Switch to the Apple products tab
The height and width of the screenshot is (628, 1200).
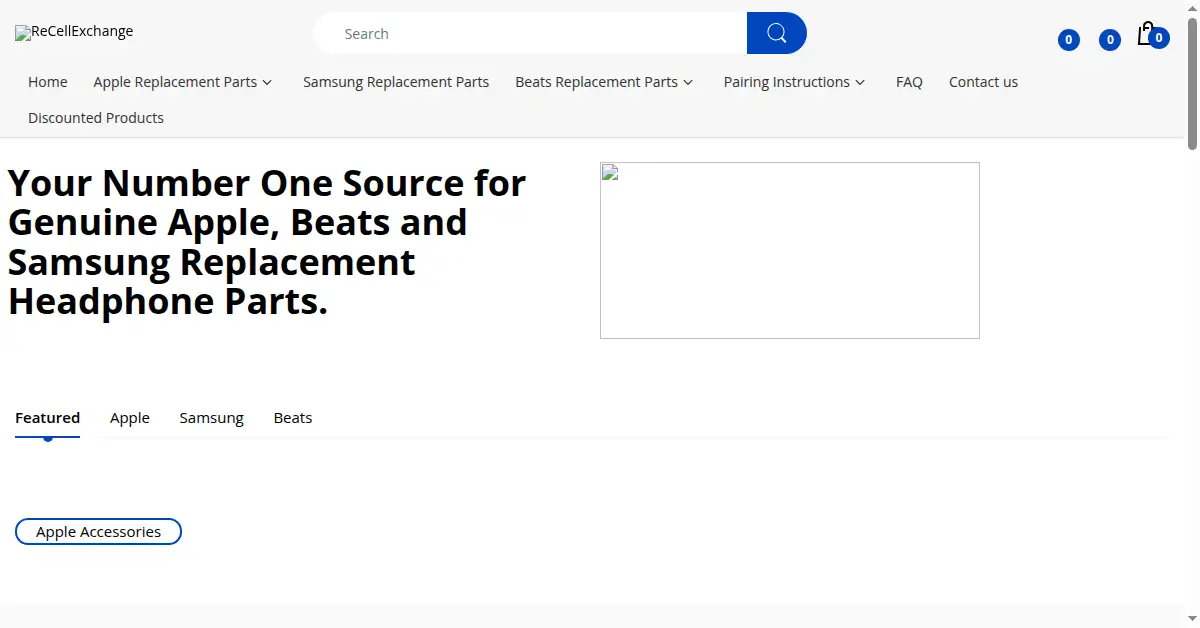tap(130, 418)
